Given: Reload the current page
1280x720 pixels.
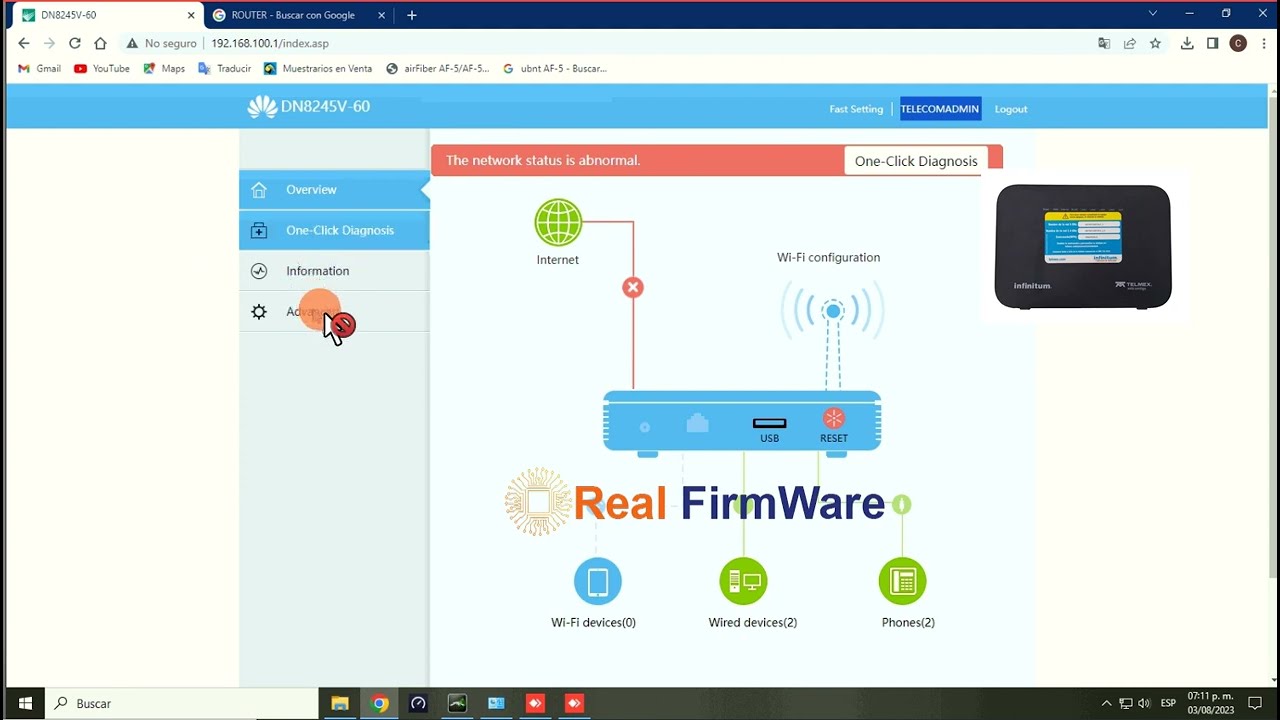Looking at the screenshot, I should (74, 43).
